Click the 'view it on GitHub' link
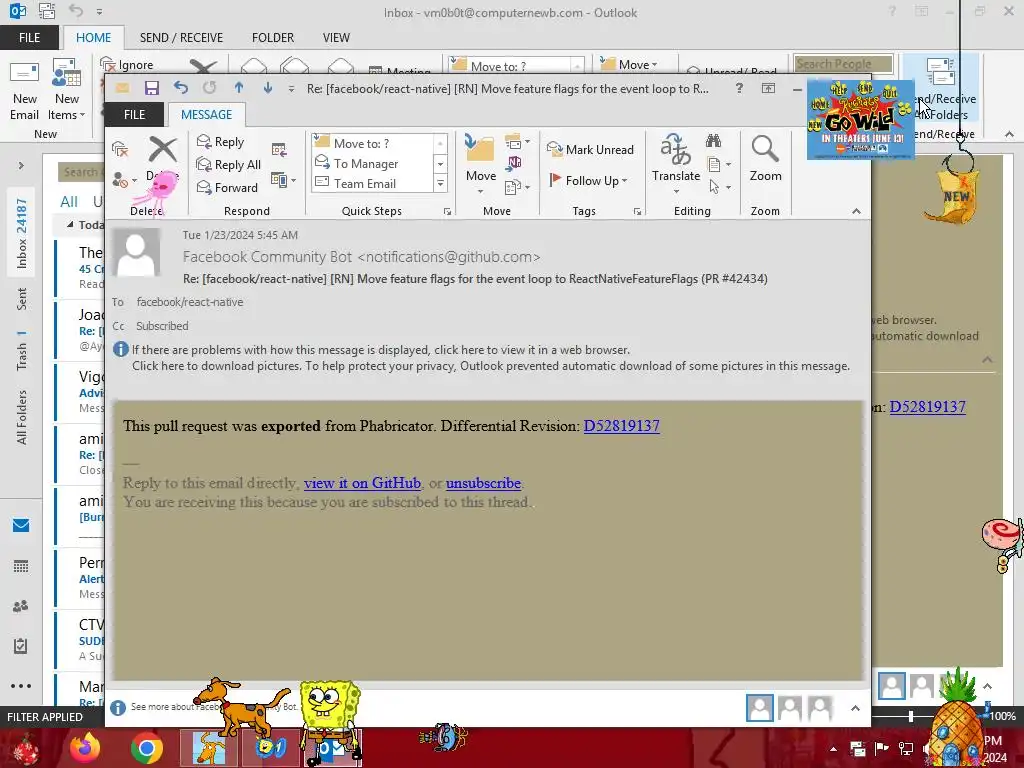This screenshot has width=1024, height=768. tap(362, 483)
